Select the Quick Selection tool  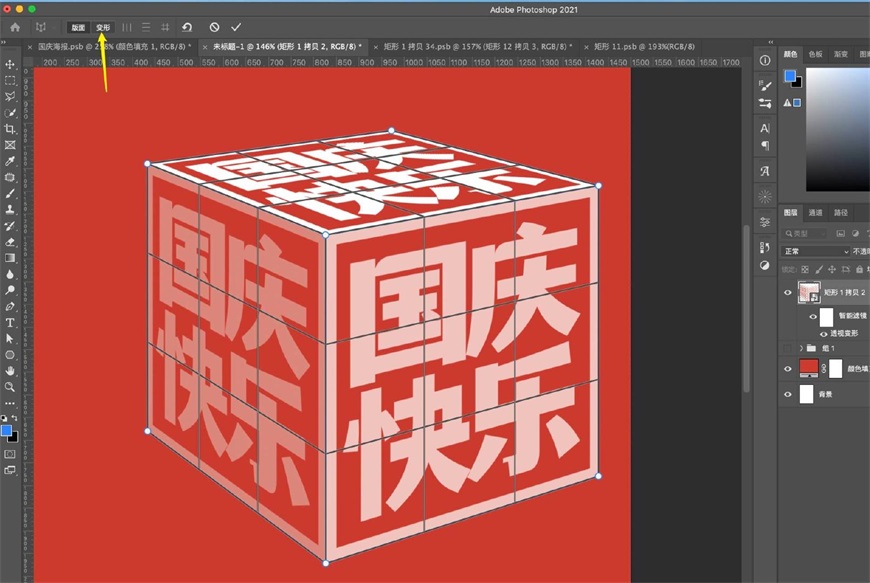point(10,113)
